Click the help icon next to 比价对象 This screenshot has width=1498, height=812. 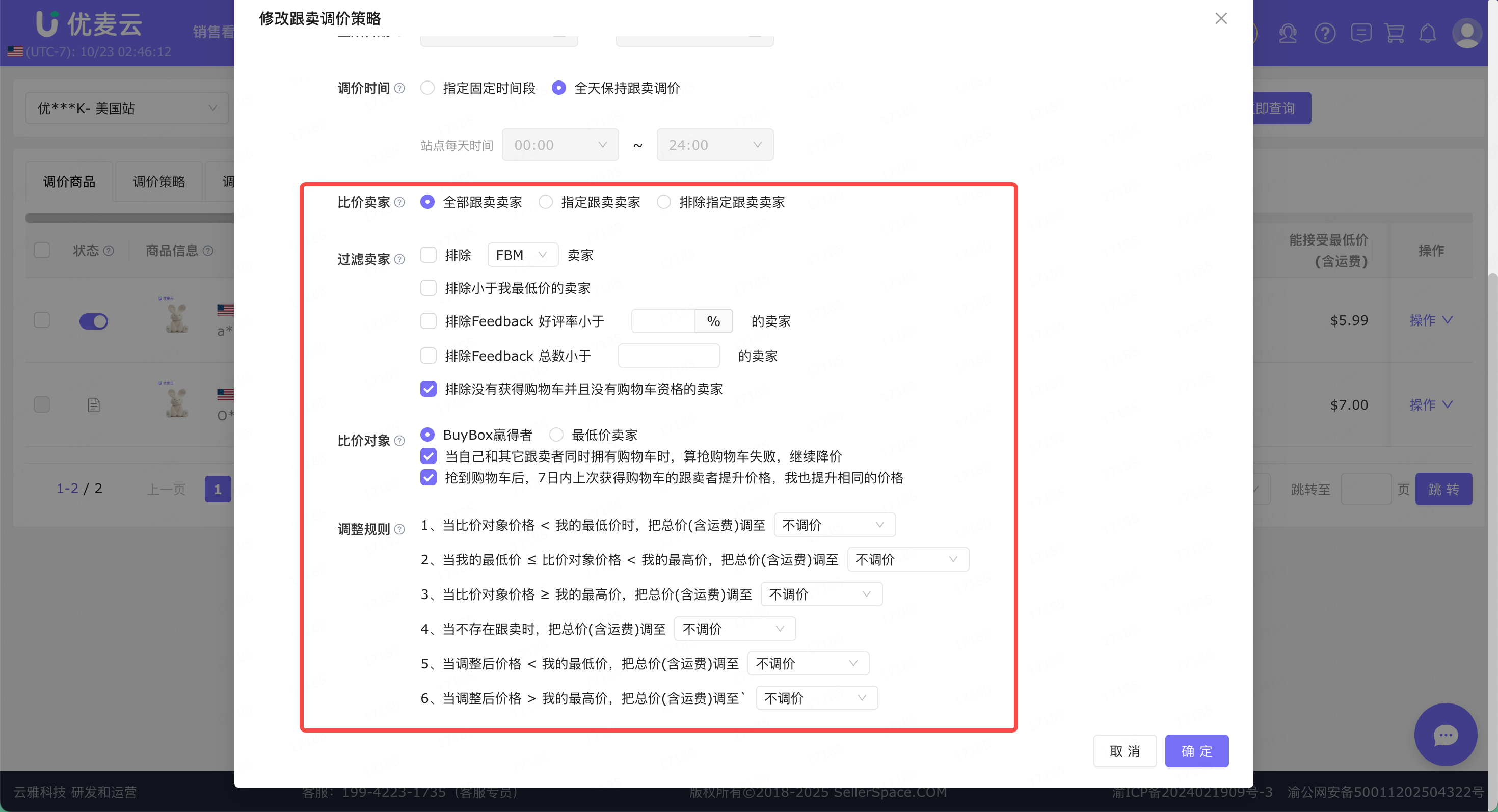[x=399, y=441]
